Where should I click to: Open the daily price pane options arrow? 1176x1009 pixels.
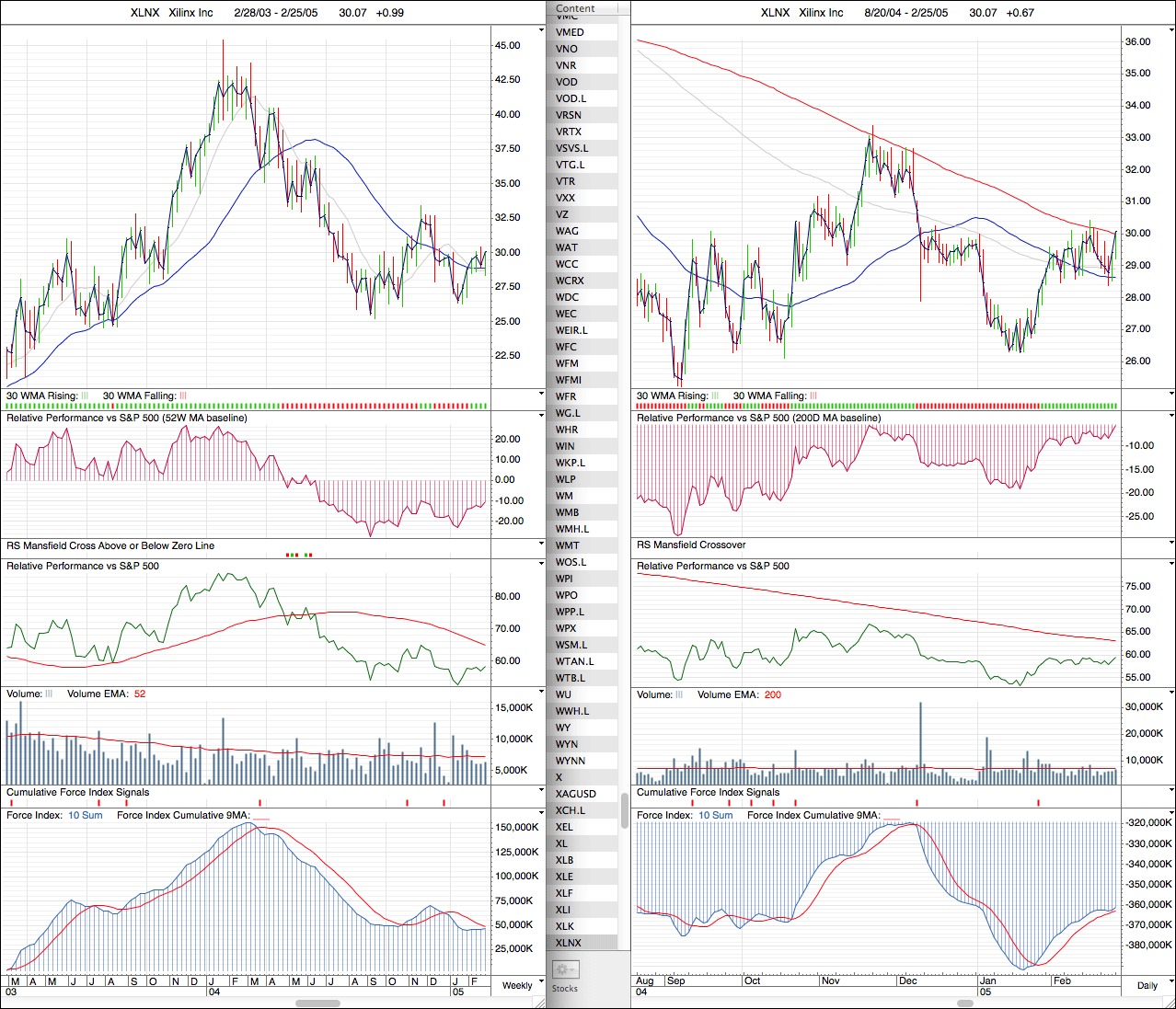tap(1170, 30)
